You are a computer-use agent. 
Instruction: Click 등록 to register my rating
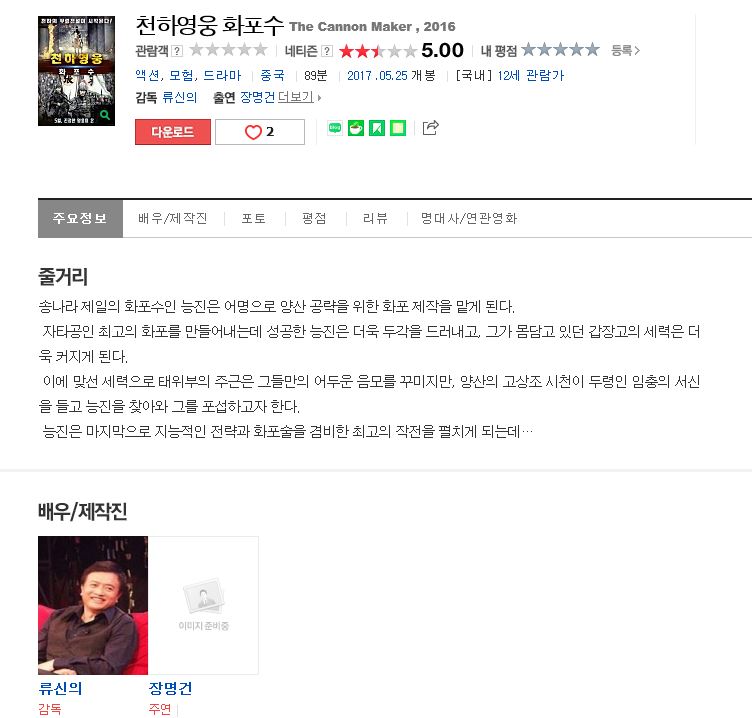(625, 50)
